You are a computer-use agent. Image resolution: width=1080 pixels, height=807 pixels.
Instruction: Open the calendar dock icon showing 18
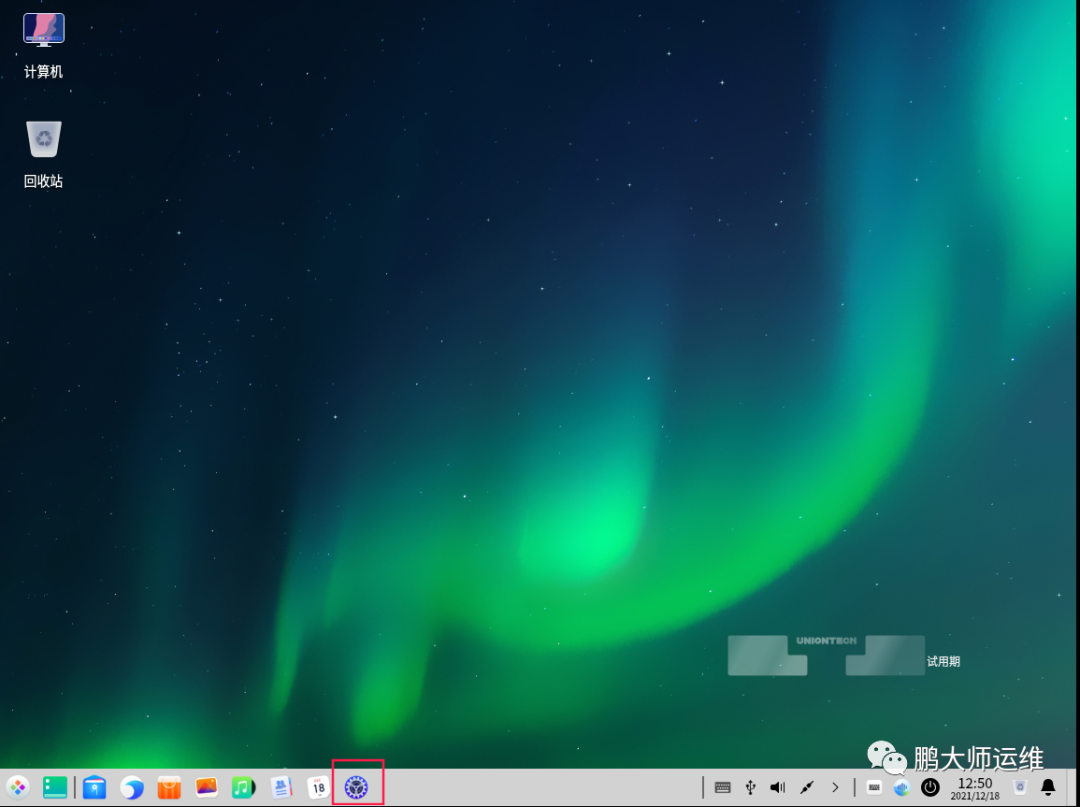318,787
